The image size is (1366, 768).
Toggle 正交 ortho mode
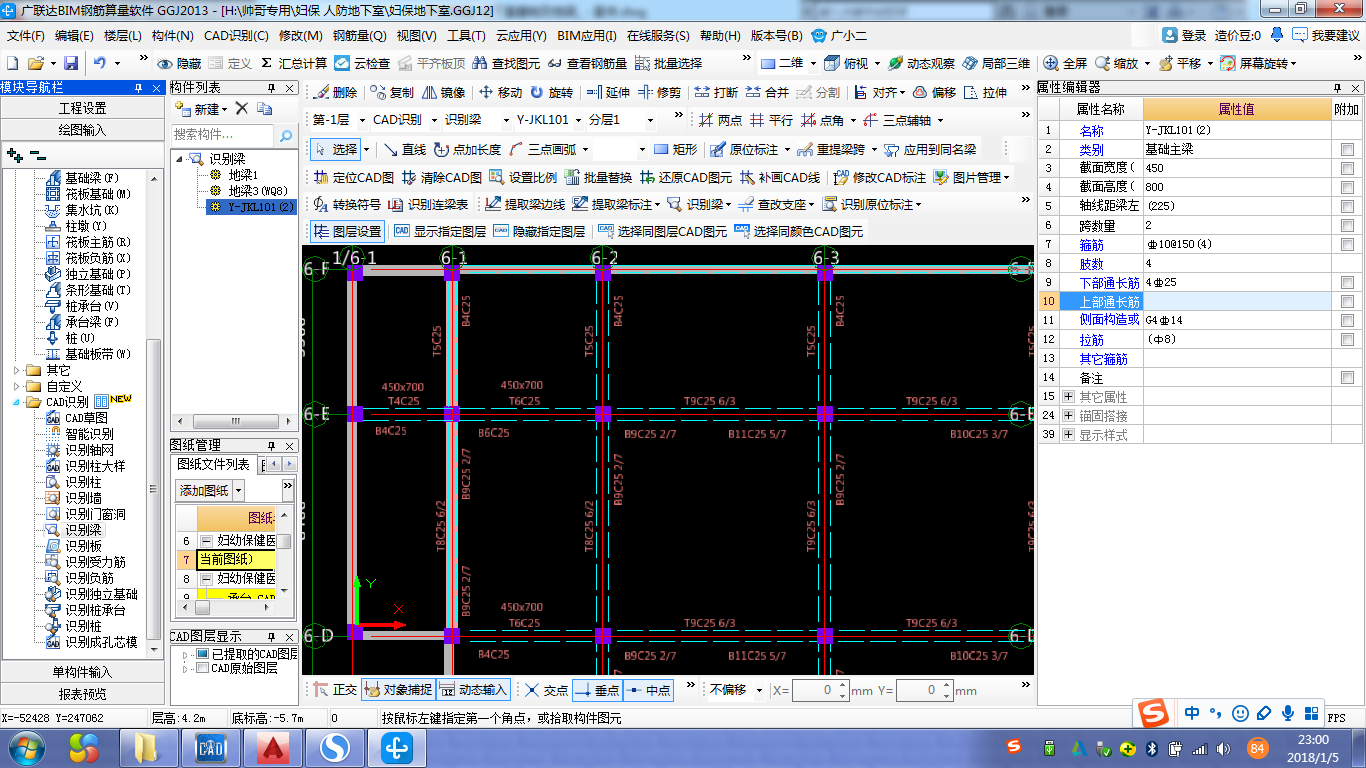pos(335,690)
